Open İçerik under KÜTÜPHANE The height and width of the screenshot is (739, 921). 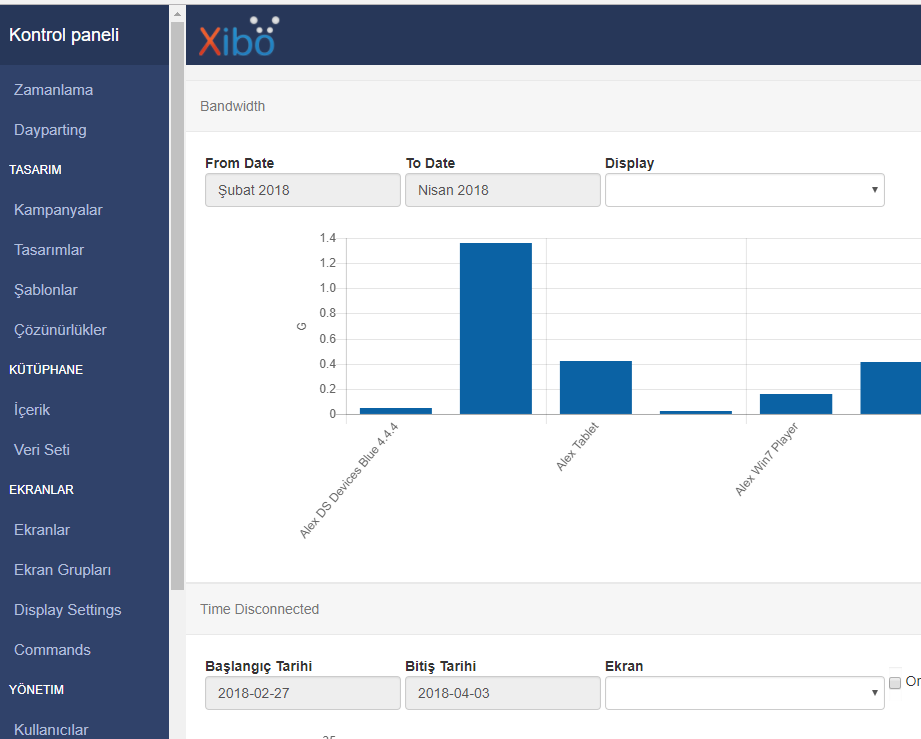tap(34, 409)
